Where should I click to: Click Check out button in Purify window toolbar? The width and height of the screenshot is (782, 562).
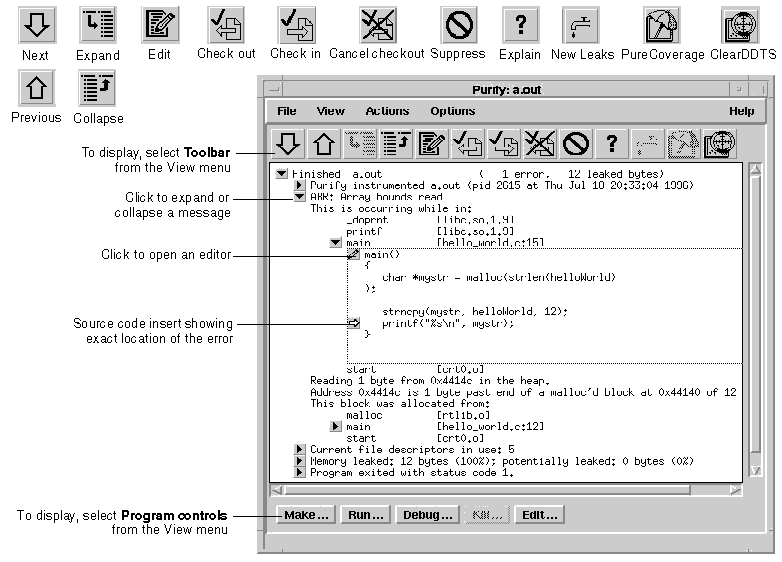(x=468, y=144)
